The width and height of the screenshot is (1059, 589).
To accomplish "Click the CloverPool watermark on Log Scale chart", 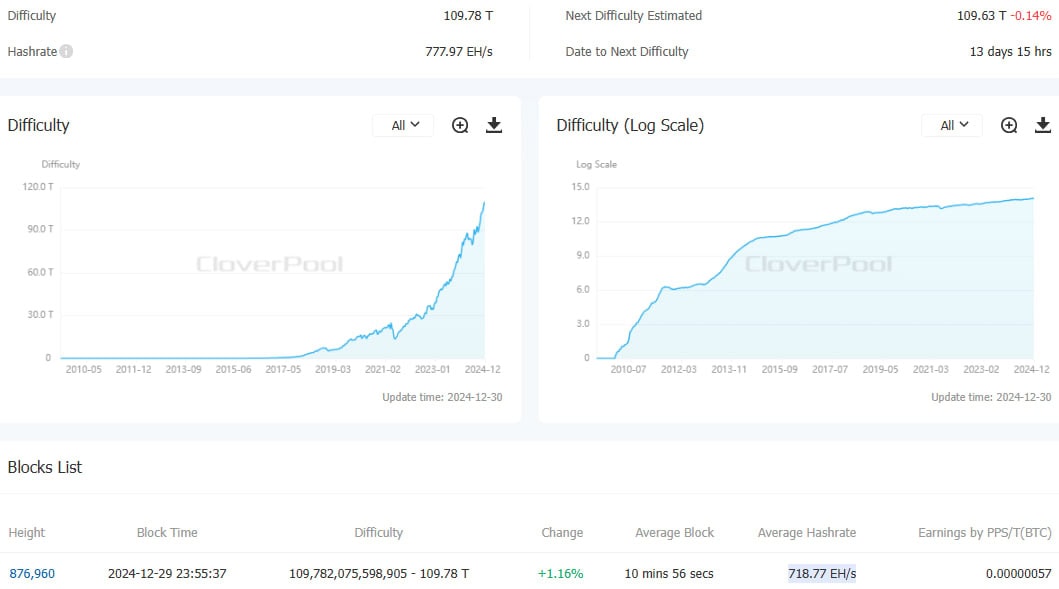I will tap(818, 264).
